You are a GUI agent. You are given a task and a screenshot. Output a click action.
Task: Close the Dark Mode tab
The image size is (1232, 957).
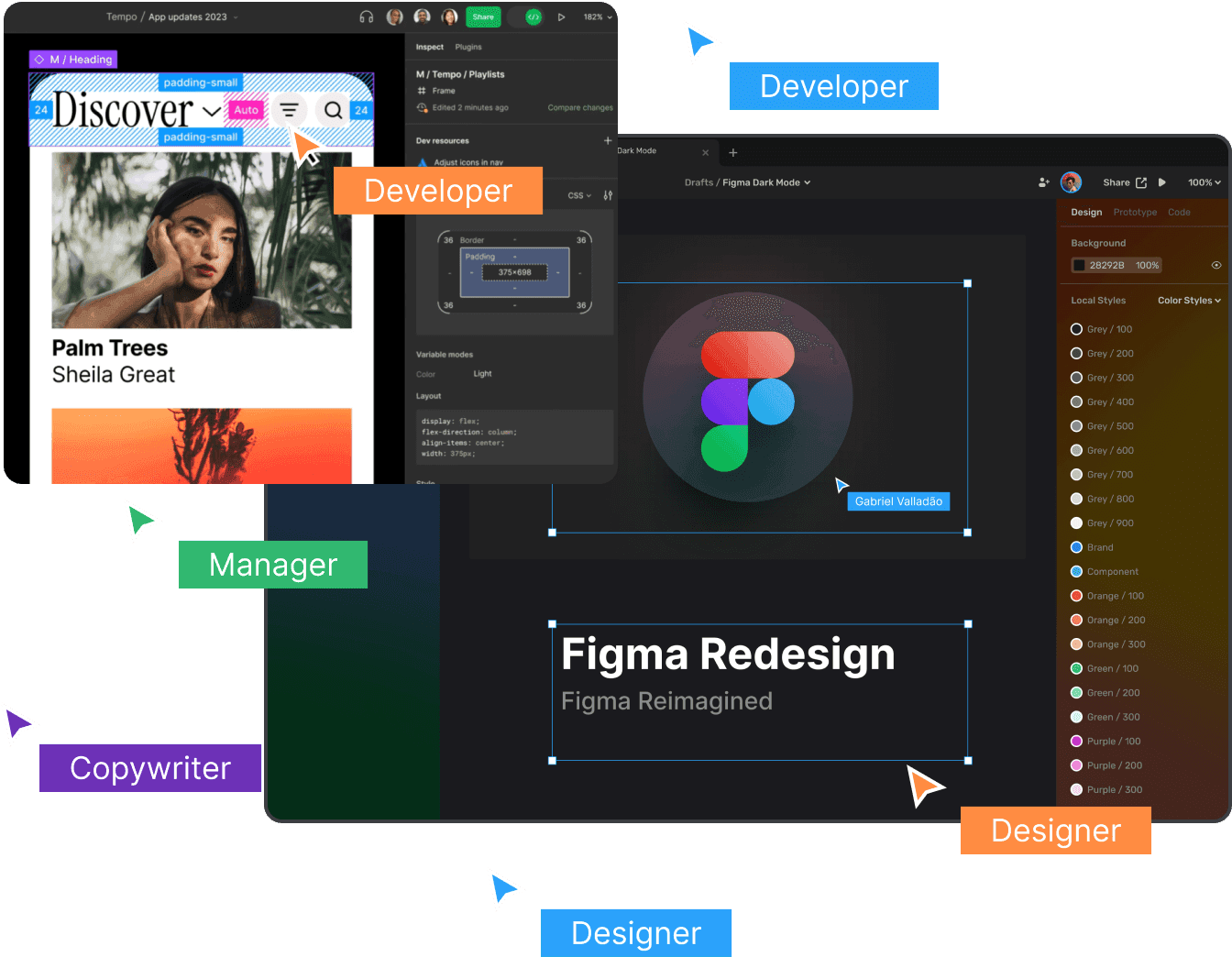pos(705,152)
